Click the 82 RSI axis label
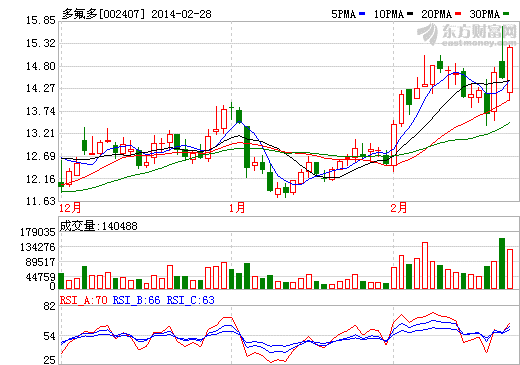This screenshot has height=365, width=520. pyautogui.click(x=50, y=306)
